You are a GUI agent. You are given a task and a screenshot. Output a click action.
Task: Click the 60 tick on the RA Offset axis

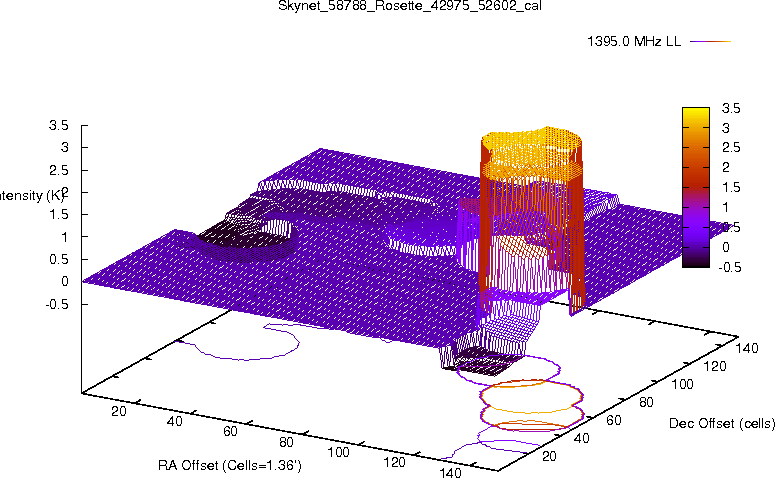click(230, 431)
